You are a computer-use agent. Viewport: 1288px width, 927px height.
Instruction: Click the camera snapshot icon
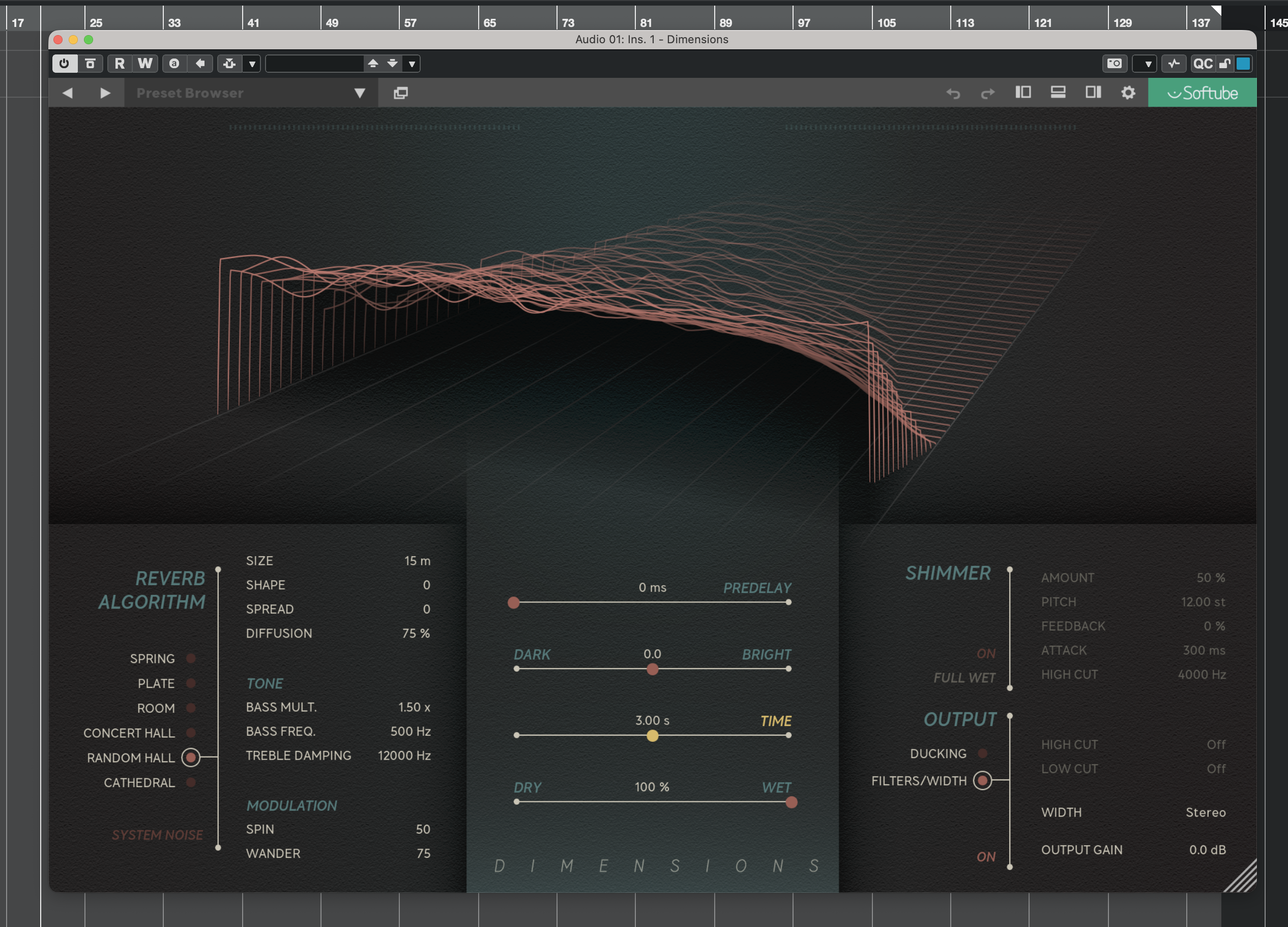click(1114, 64)
